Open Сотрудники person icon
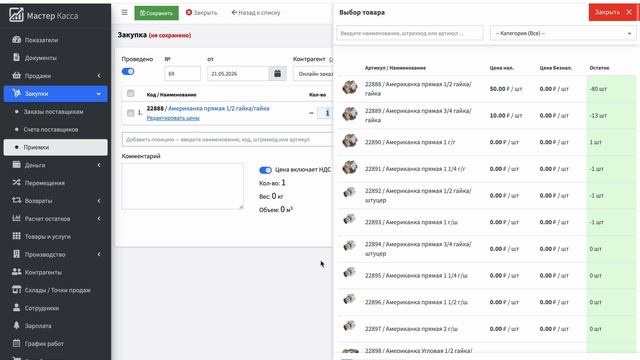This screenshot has width=640, height=360. (16, 307)
